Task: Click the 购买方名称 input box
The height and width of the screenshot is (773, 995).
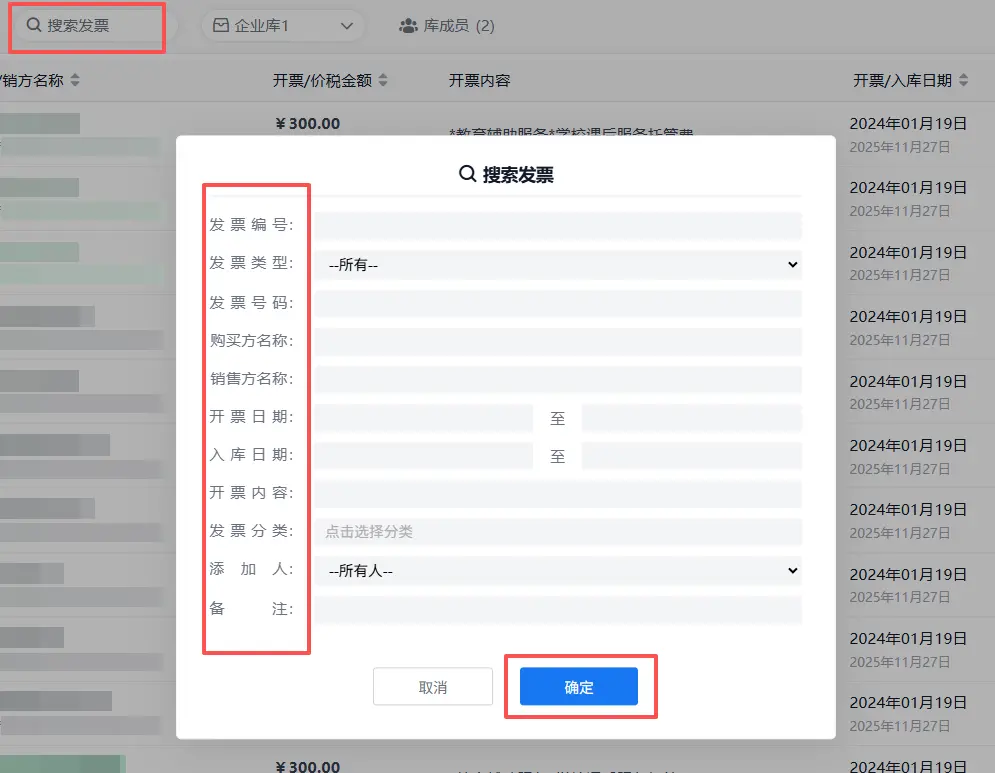Action: point(558,342)
